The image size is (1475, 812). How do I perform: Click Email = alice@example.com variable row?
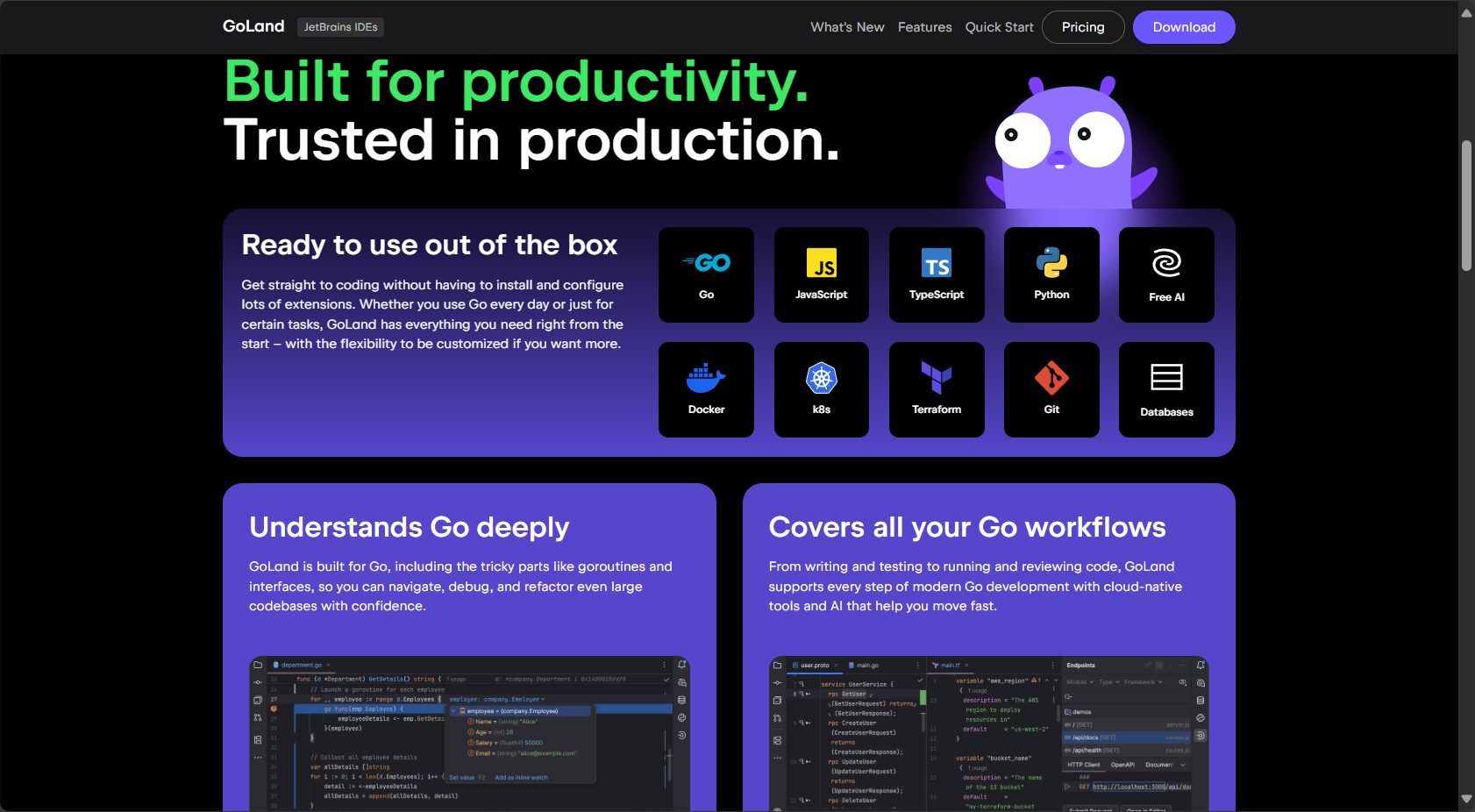click(523, 753)
